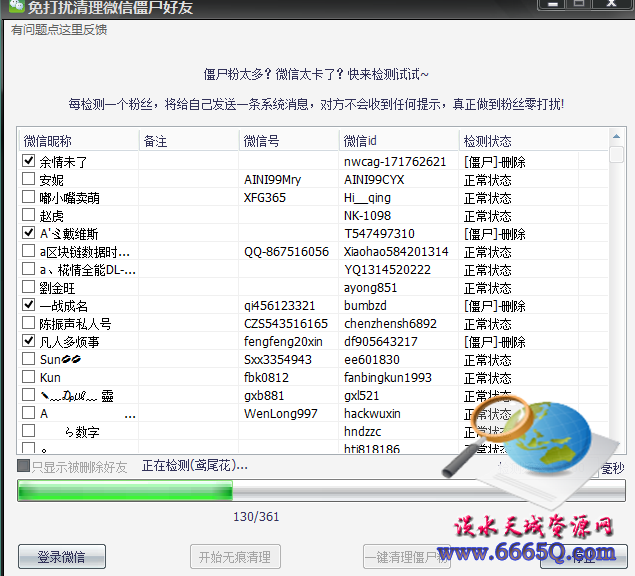Check the checkbox for Kun
635x576 pixels.
[x=28, y=377]
